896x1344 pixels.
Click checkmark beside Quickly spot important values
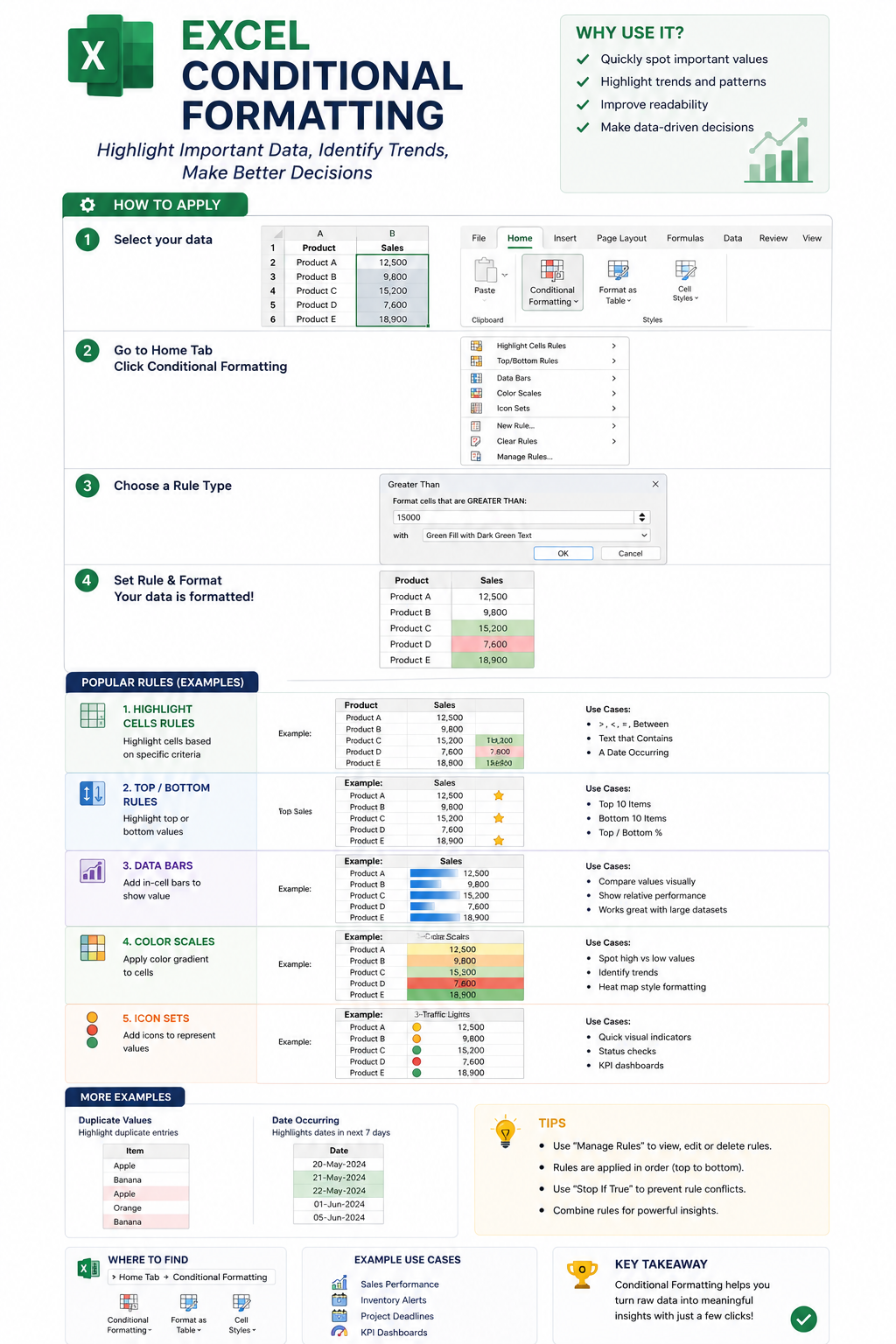tap(583, 59)
